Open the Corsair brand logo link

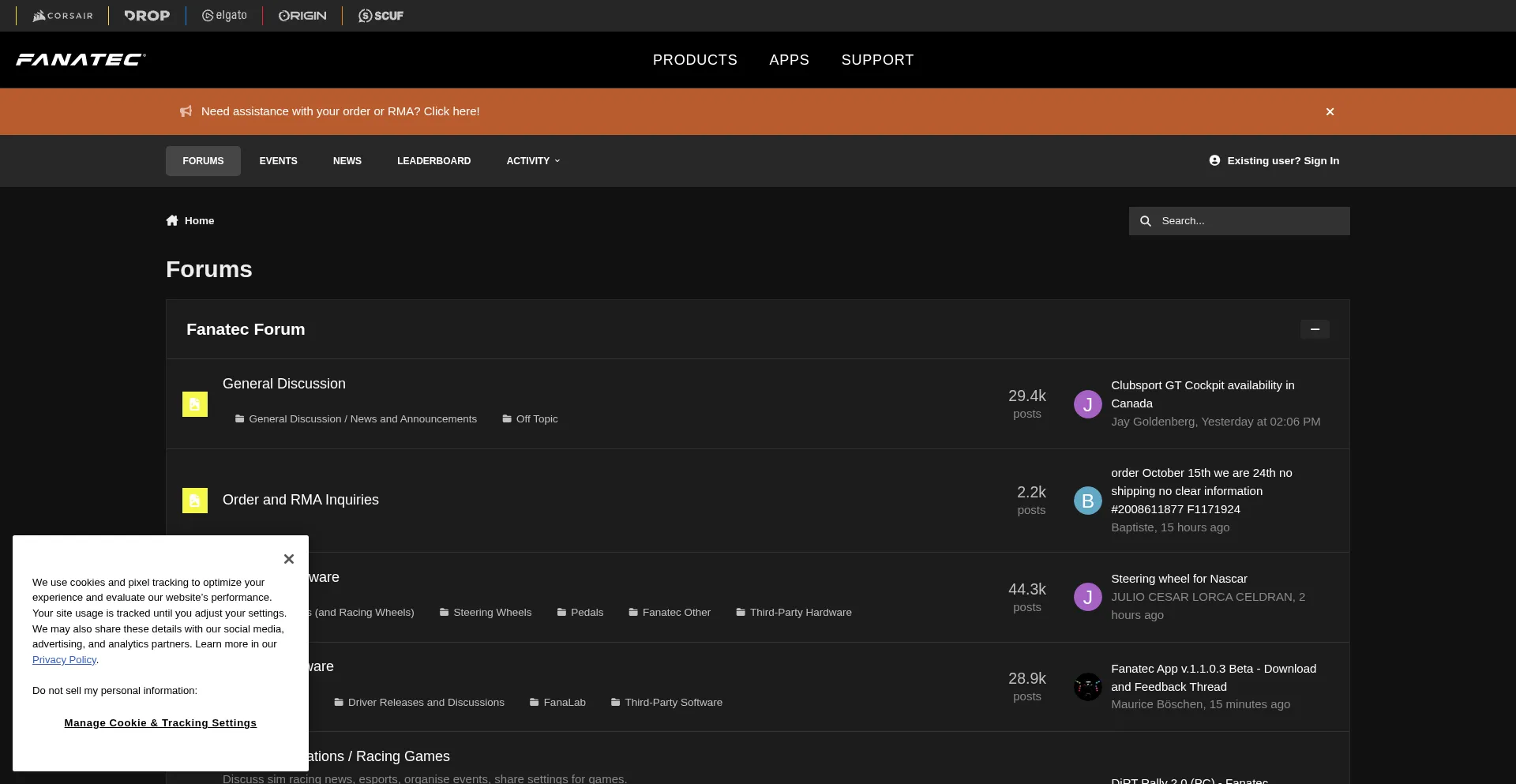(62, 16)
